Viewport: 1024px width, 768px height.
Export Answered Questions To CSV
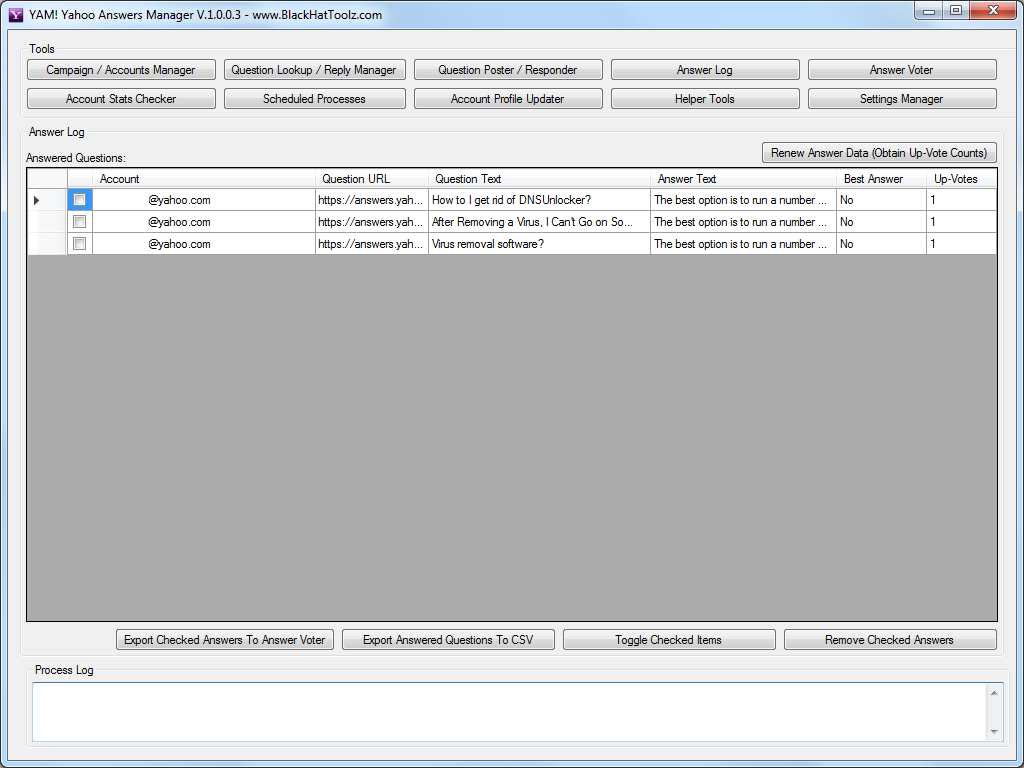click(x=448, y=639)
